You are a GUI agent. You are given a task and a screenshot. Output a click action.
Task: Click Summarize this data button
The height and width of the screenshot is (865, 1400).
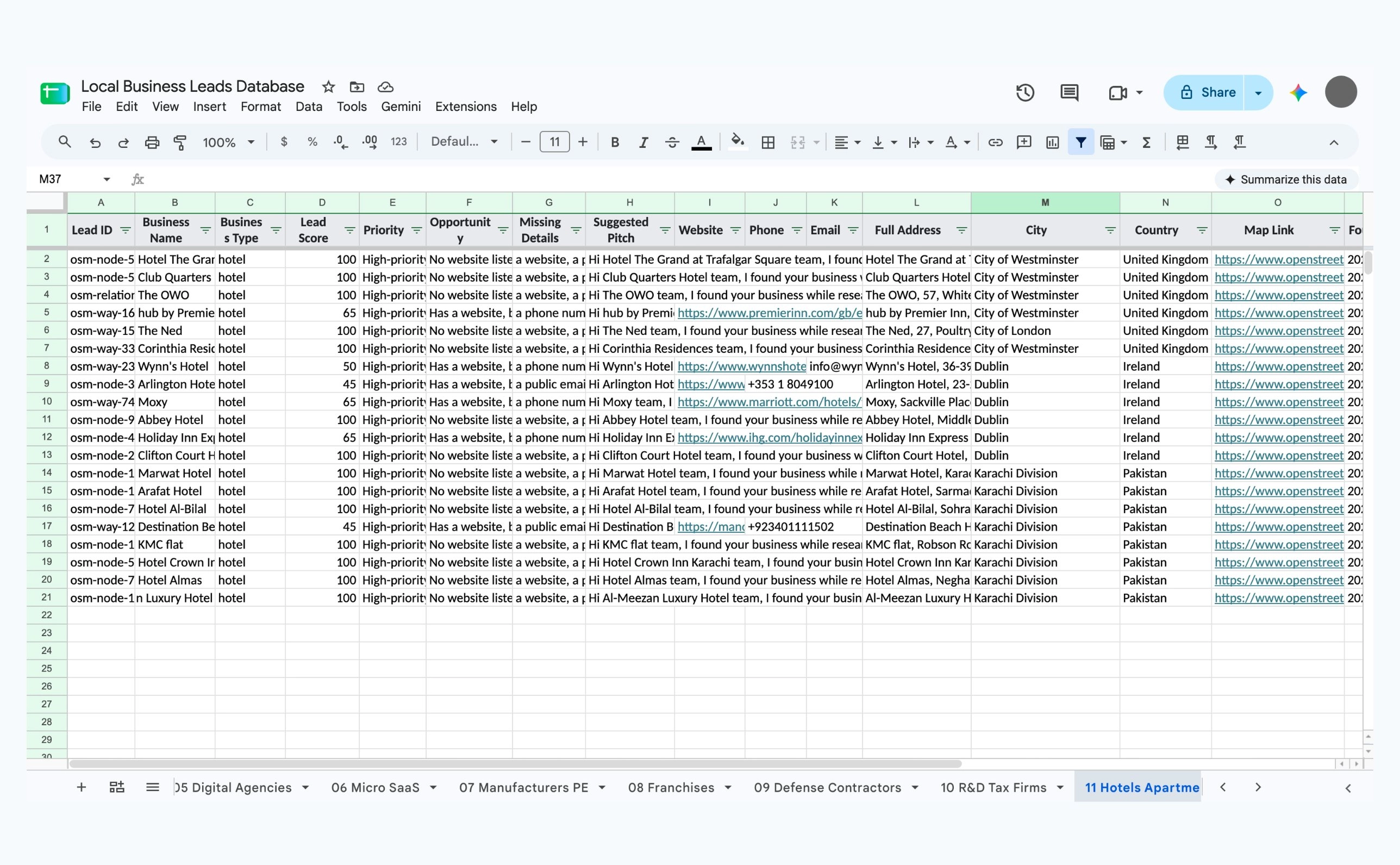(1286, 179)
